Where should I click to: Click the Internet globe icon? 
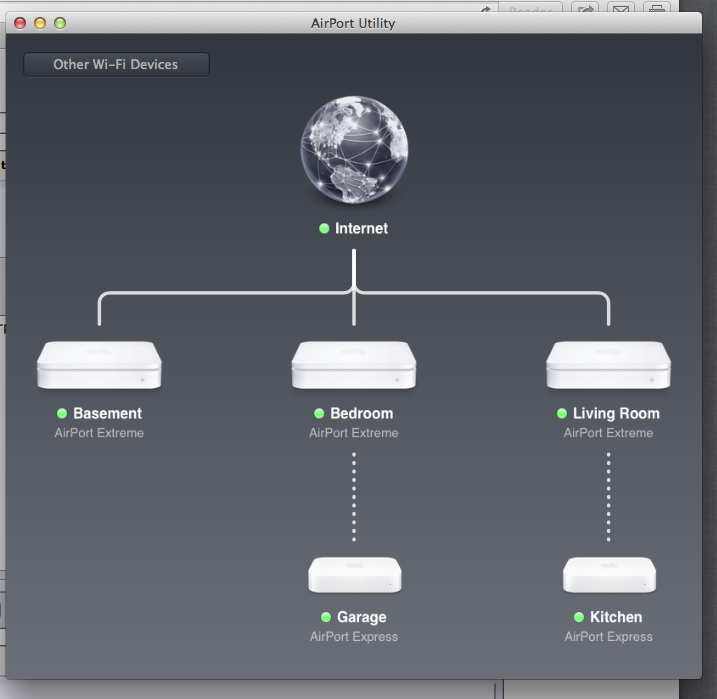coord(354,149)
